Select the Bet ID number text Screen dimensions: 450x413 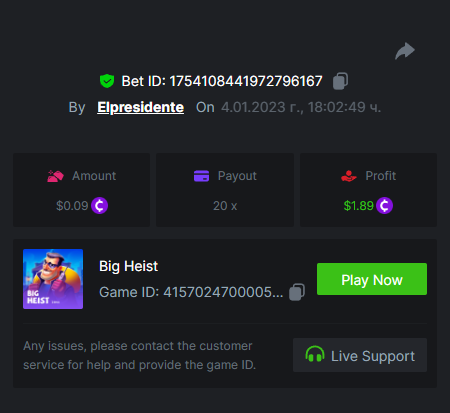[246, 81]
